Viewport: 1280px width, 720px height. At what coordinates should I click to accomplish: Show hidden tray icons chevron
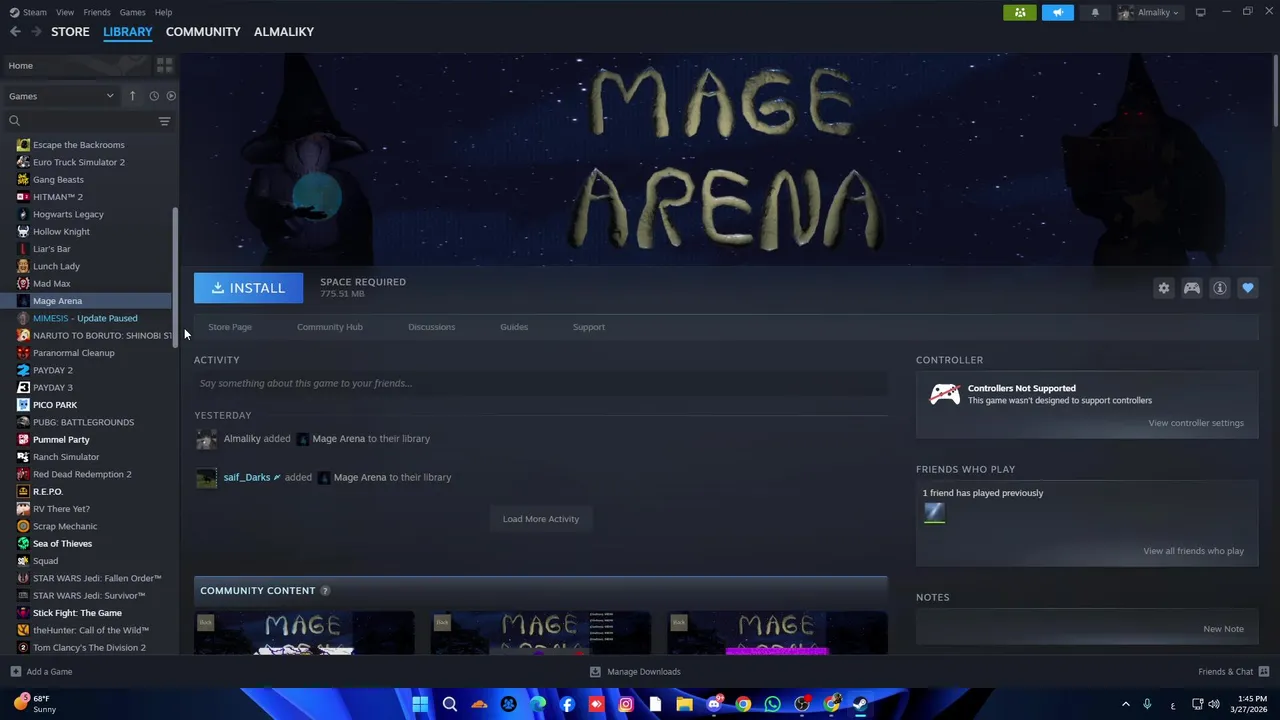1125,704
